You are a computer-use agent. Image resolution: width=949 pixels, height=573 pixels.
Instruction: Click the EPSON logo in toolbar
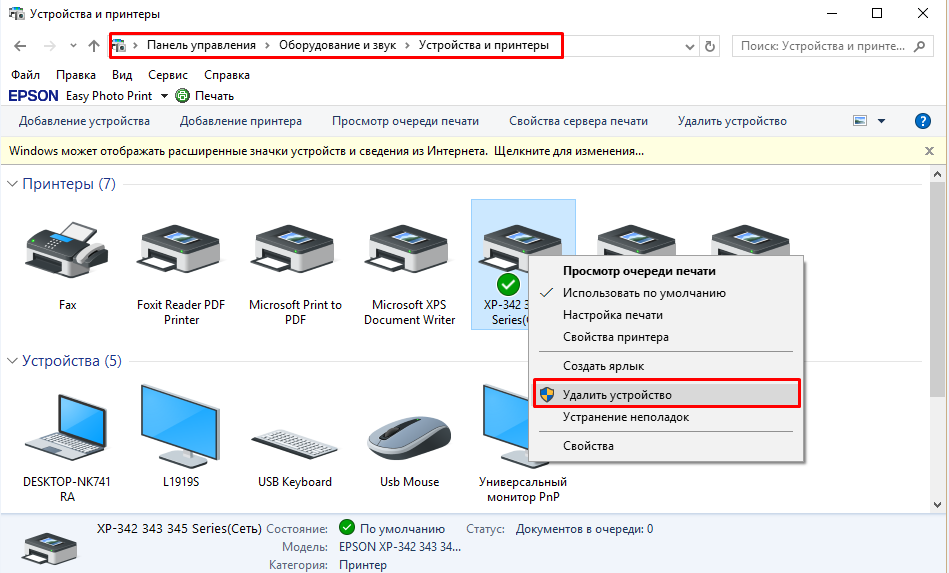tap(33, 96)
